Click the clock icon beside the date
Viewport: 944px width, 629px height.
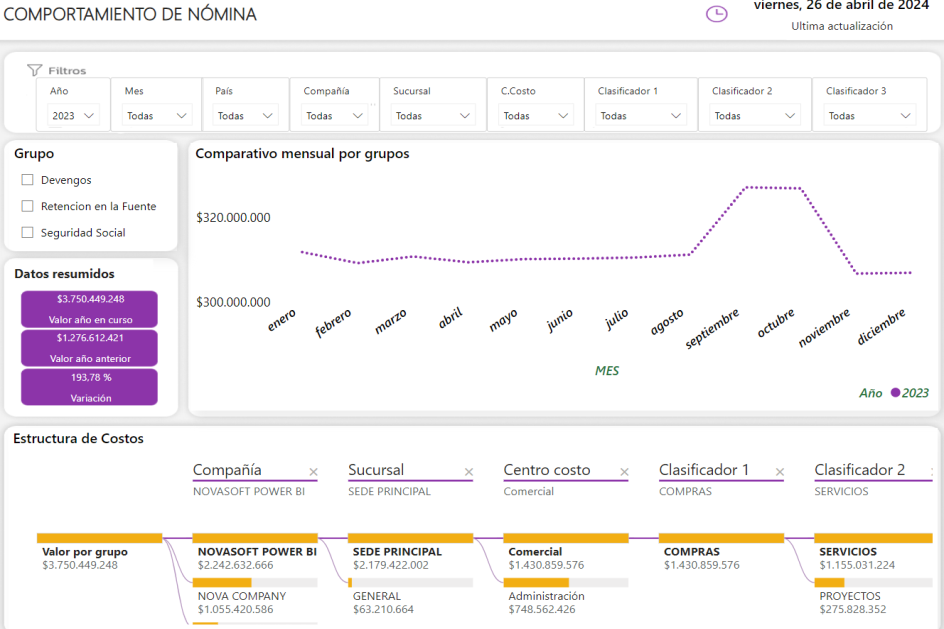click(717, 14)
